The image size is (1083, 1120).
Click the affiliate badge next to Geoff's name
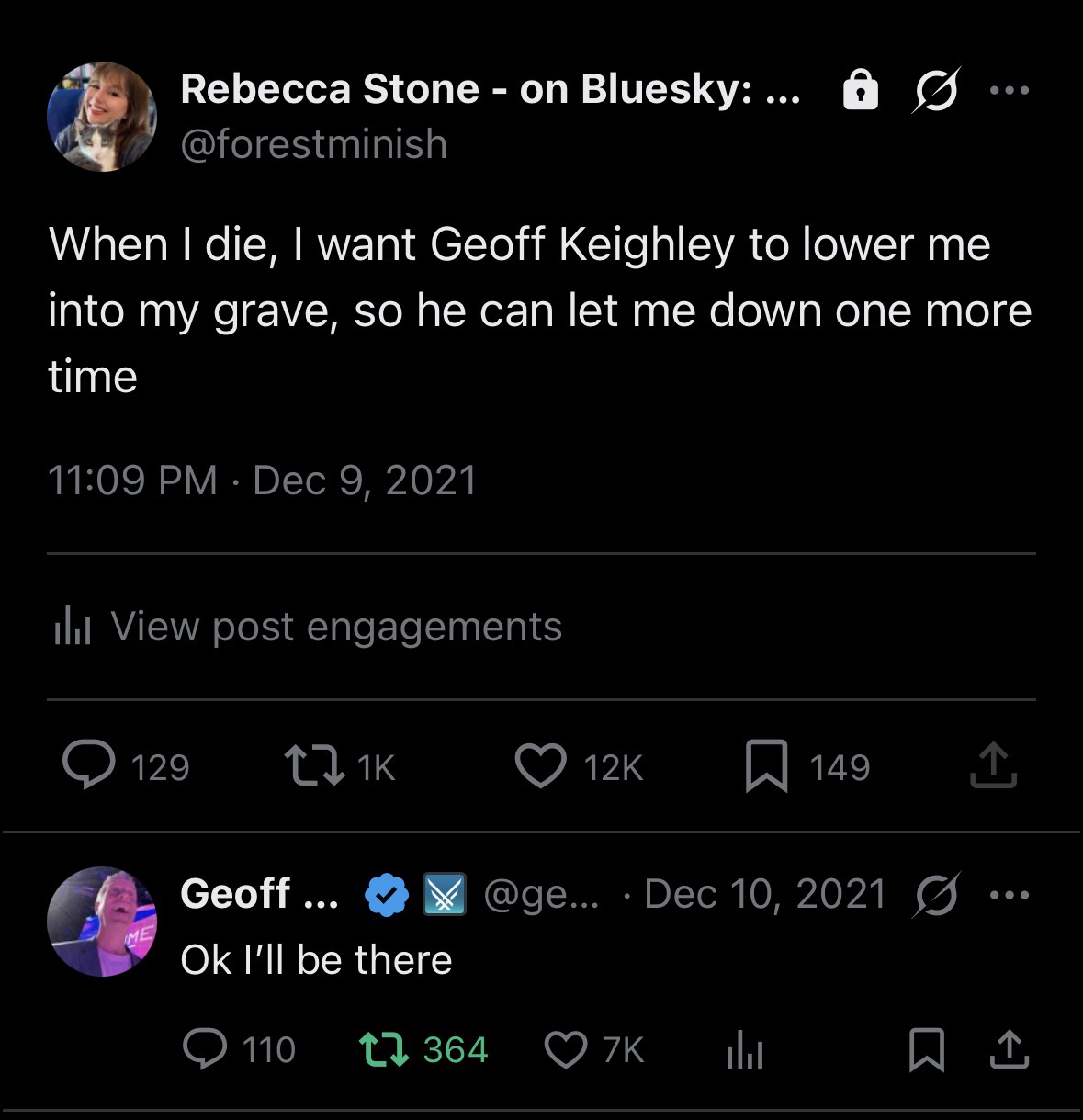pyautogui.click(x=445, y=895)
